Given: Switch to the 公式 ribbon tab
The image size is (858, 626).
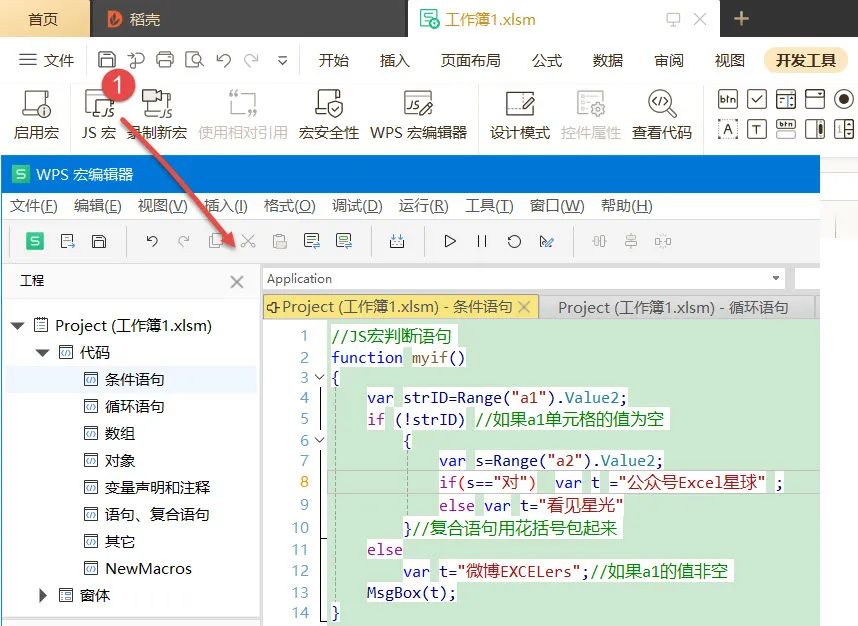Looking at the screenshot, I should click(547, 60).
